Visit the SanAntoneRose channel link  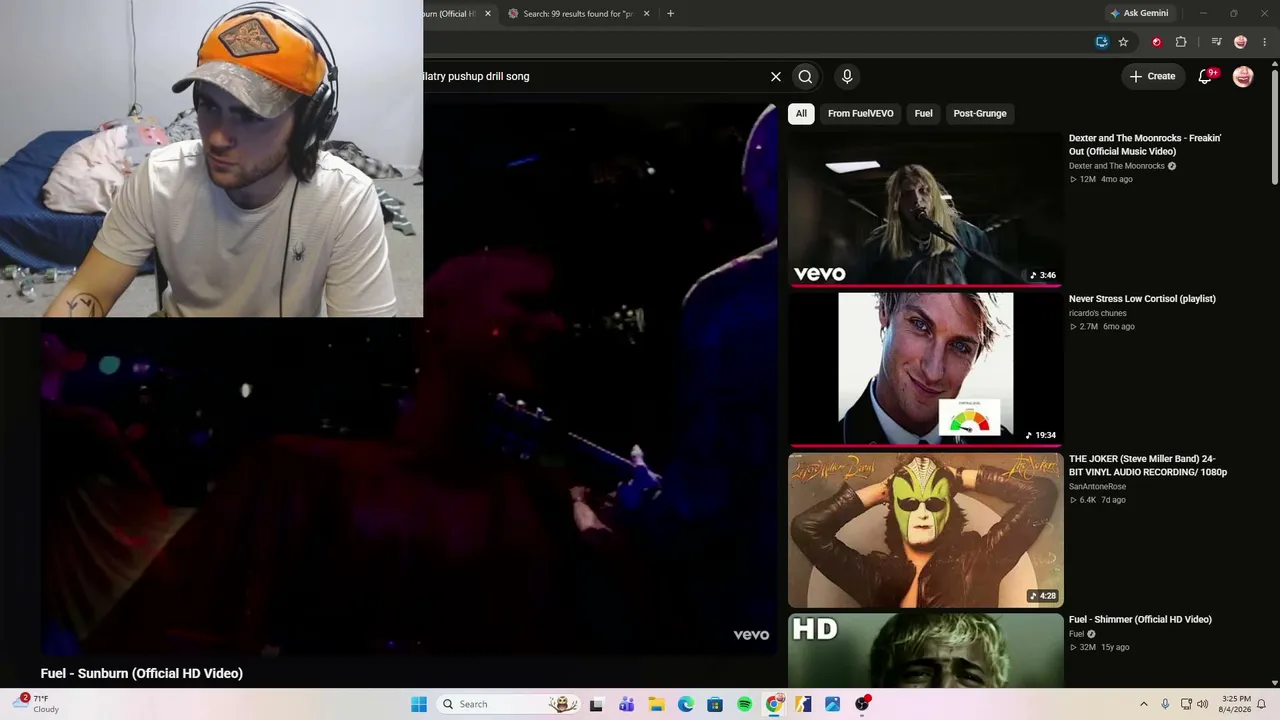1097,487
